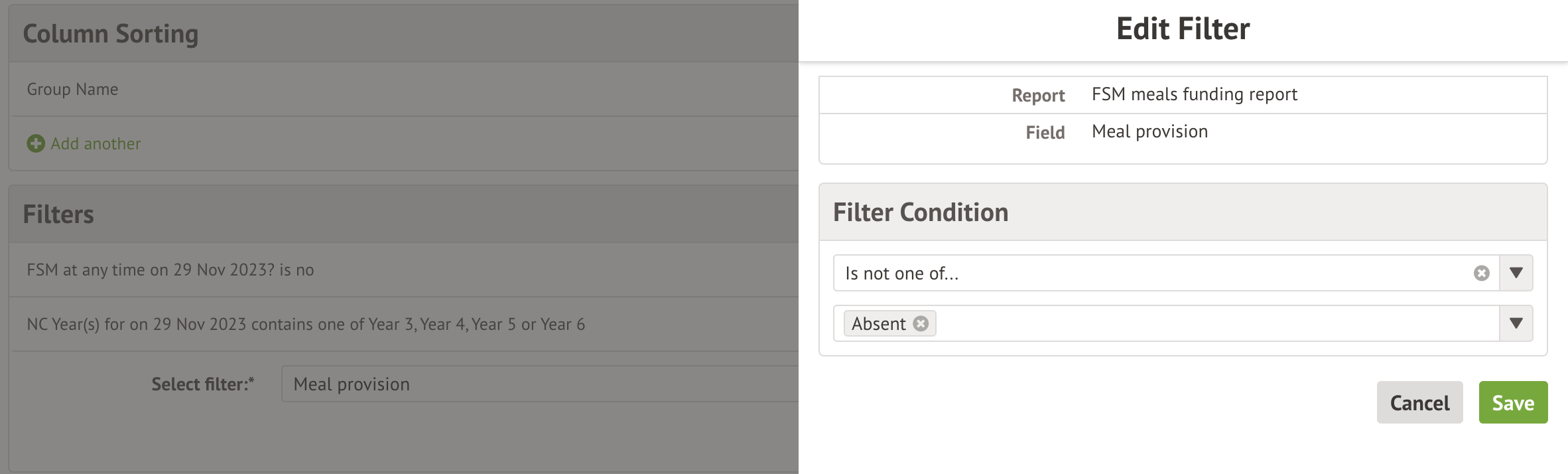Open the filter condition dropdown arrow
The height and width of the screenshot is (474, 1568).
1516,273
